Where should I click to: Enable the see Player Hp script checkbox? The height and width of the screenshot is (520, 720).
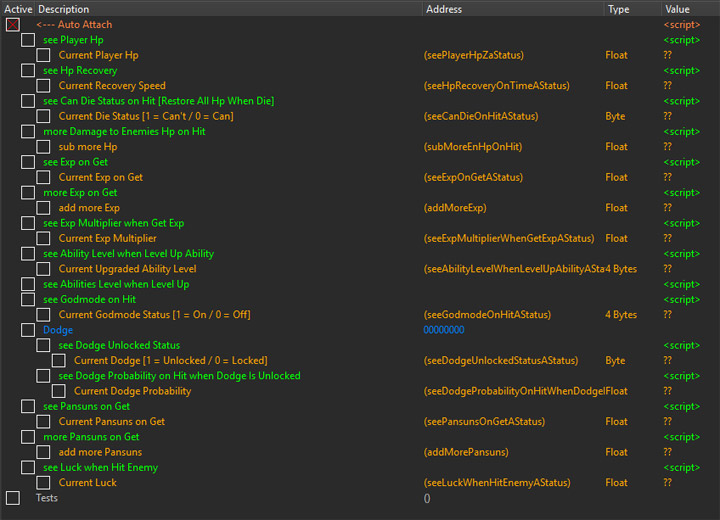point(28,40)
